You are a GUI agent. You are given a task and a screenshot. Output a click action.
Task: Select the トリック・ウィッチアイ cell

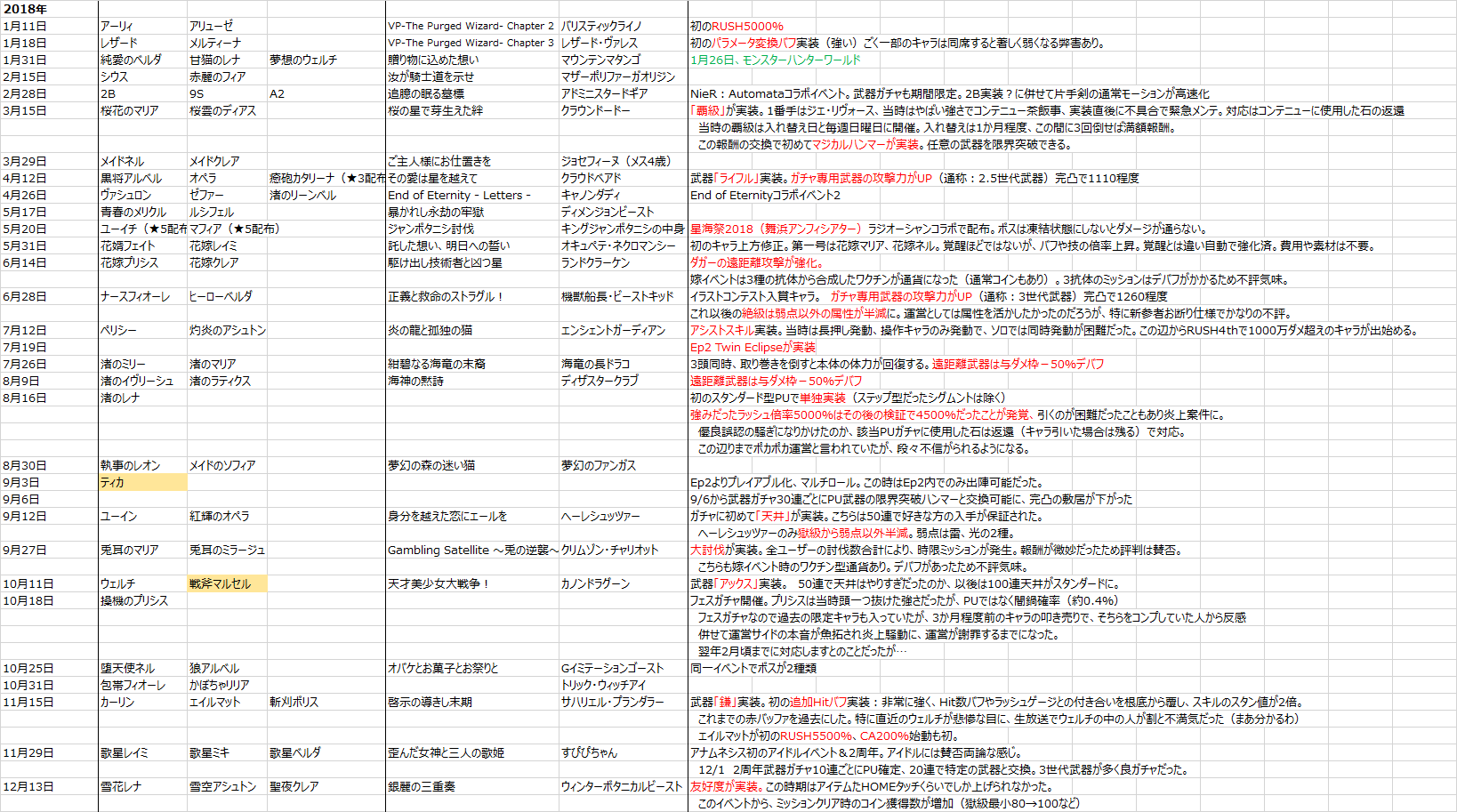[x=623, y=685]
